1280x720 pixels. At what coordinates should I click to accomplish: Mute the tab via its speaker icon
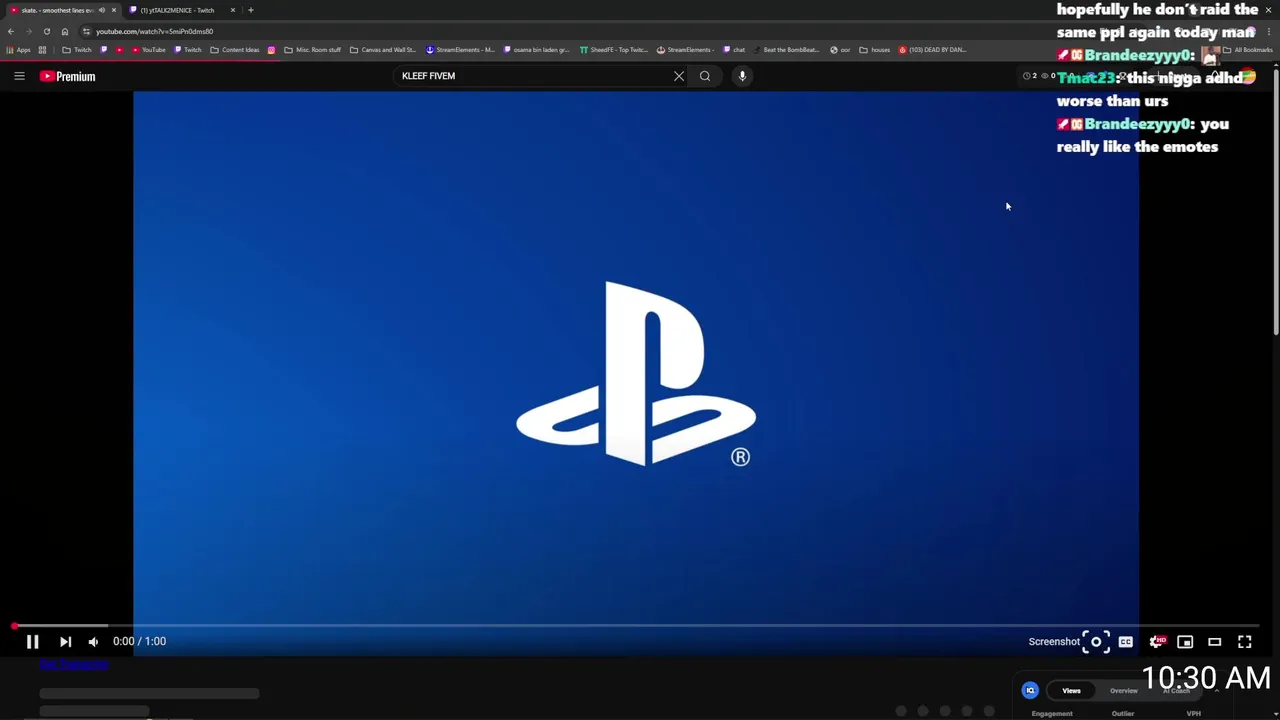click(101, 10)
